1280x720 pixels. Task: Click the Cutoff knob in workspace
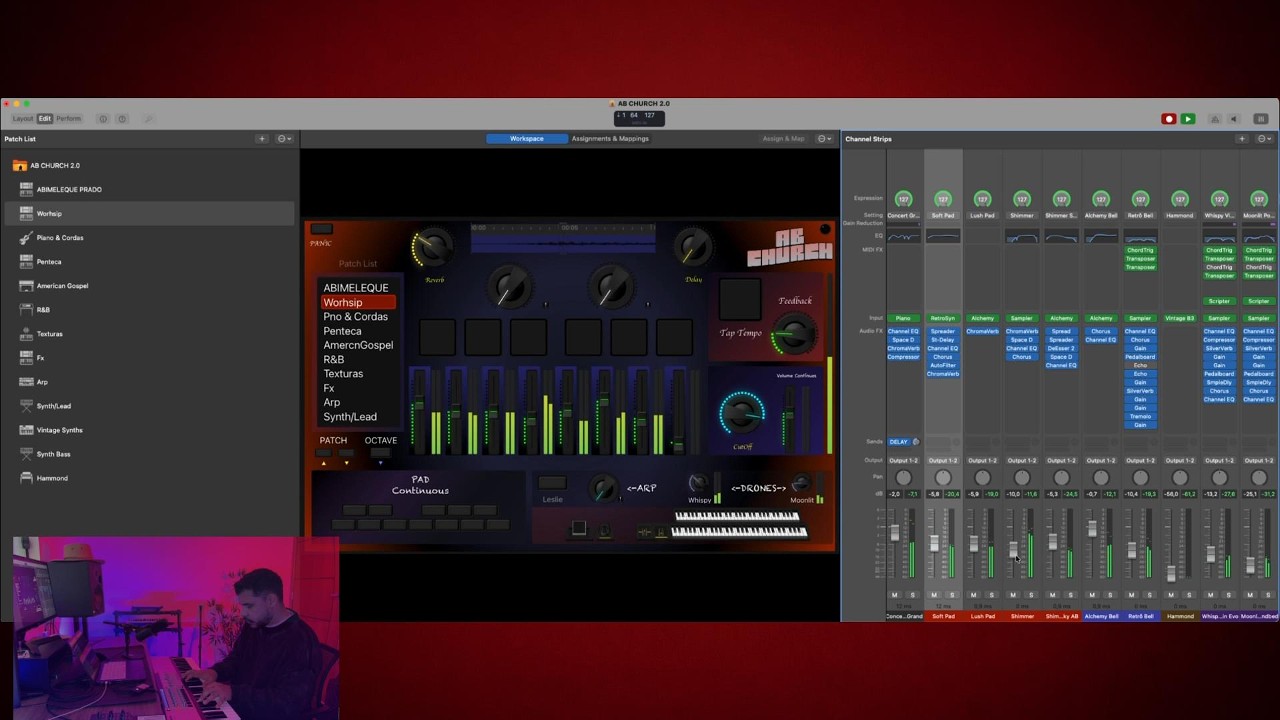[742, 412]
